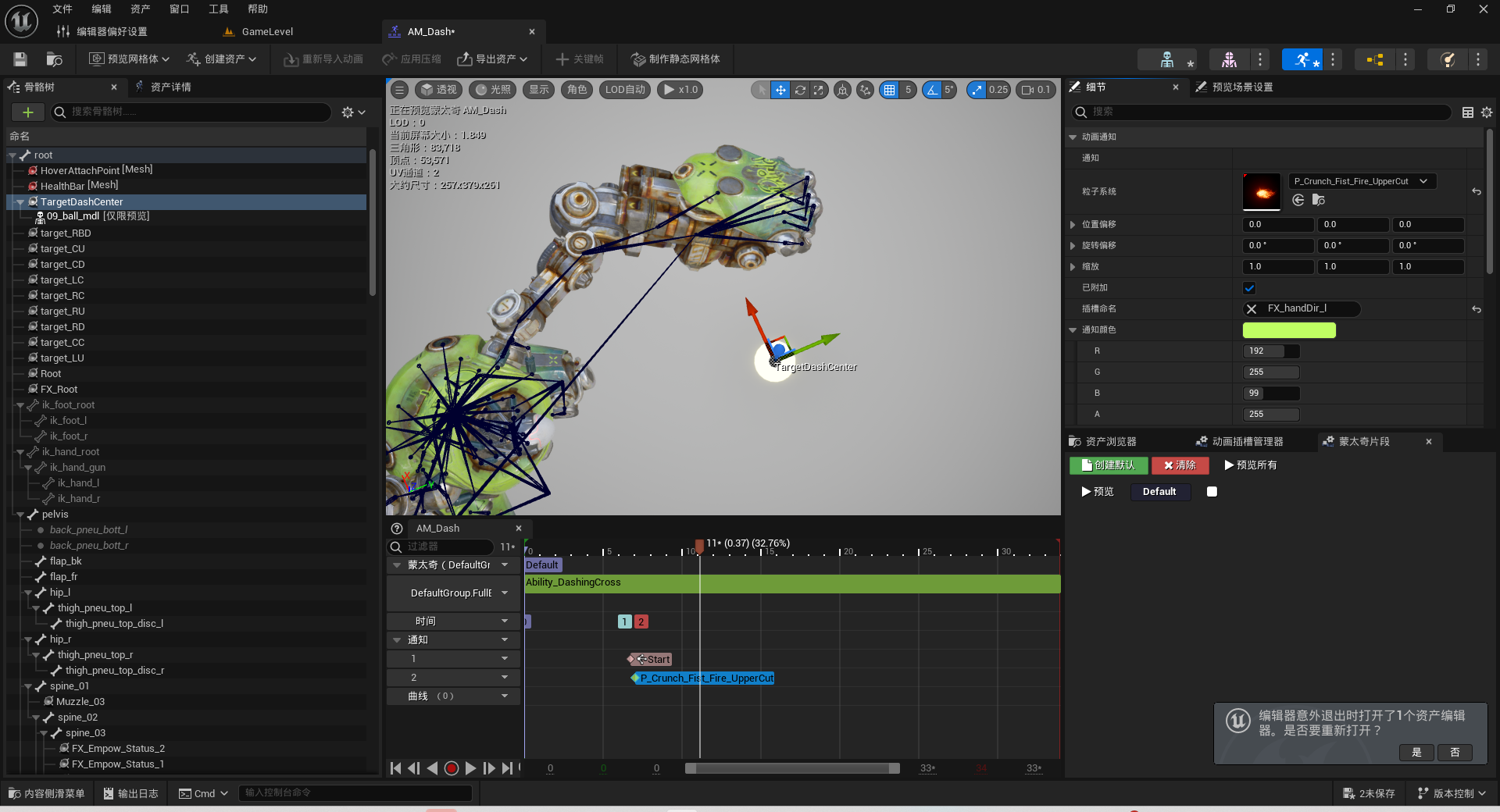Screen dimensions: 1500x812
Task: Click the green create default button
Action: tap(1109, 465)
